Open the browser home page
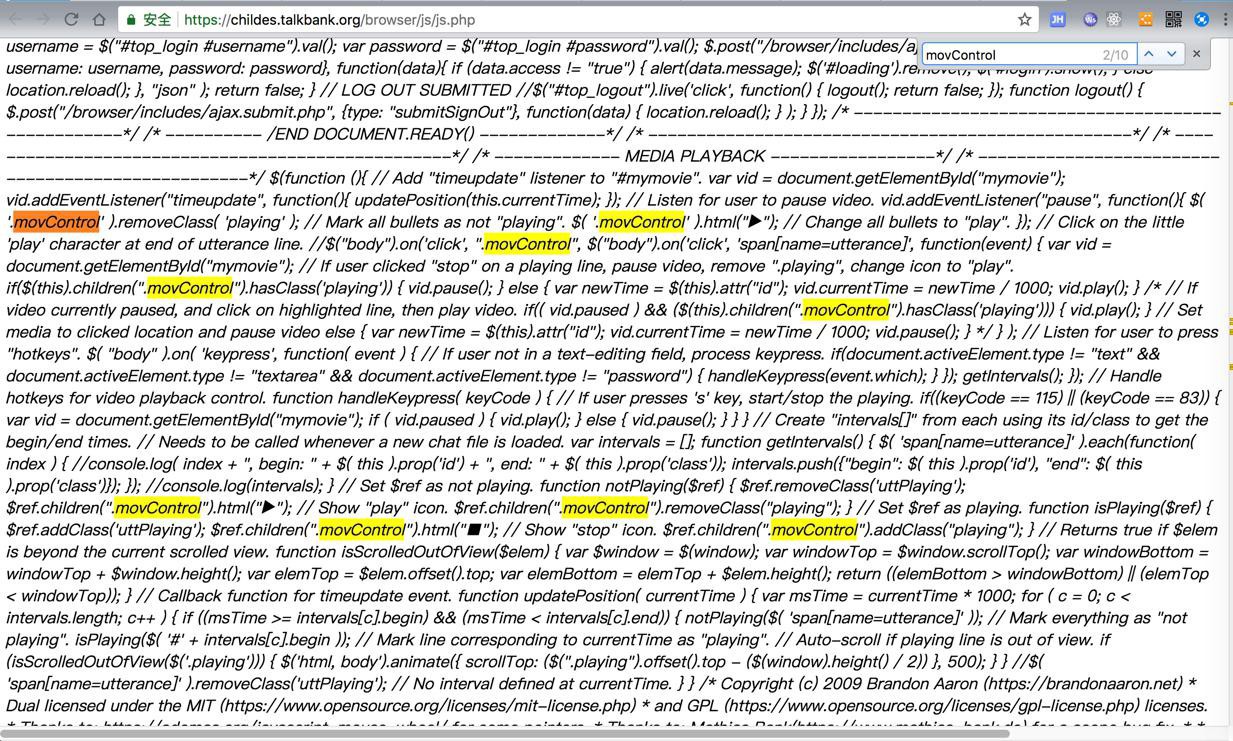The height and width of the screenshot is (741, 1233). 99,19
